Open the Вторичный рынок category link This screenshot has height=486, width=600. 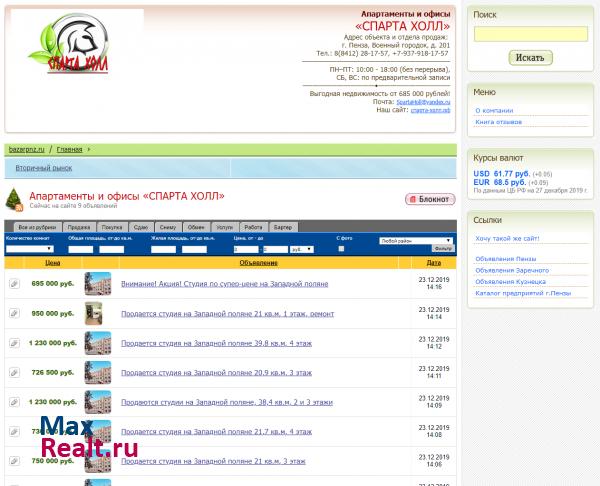click(x=44, y=168)
